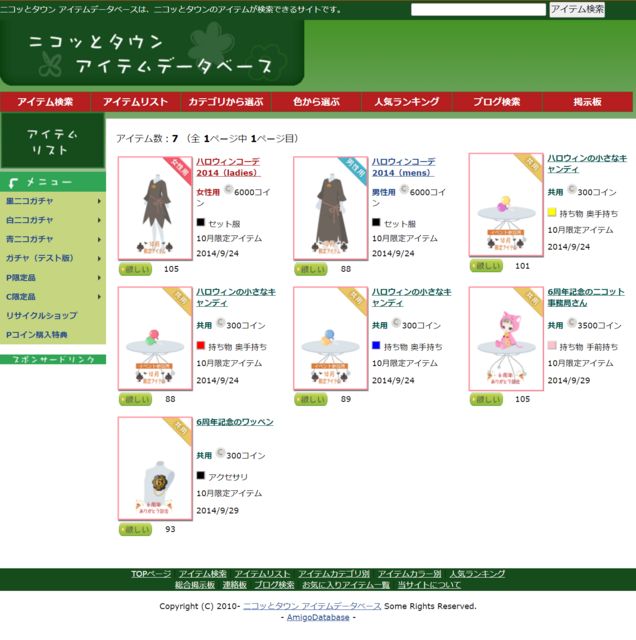Viewport: 636px width, 640px height.
Task: Click black swatch on ladies costume
Action: tap(200, 222)
